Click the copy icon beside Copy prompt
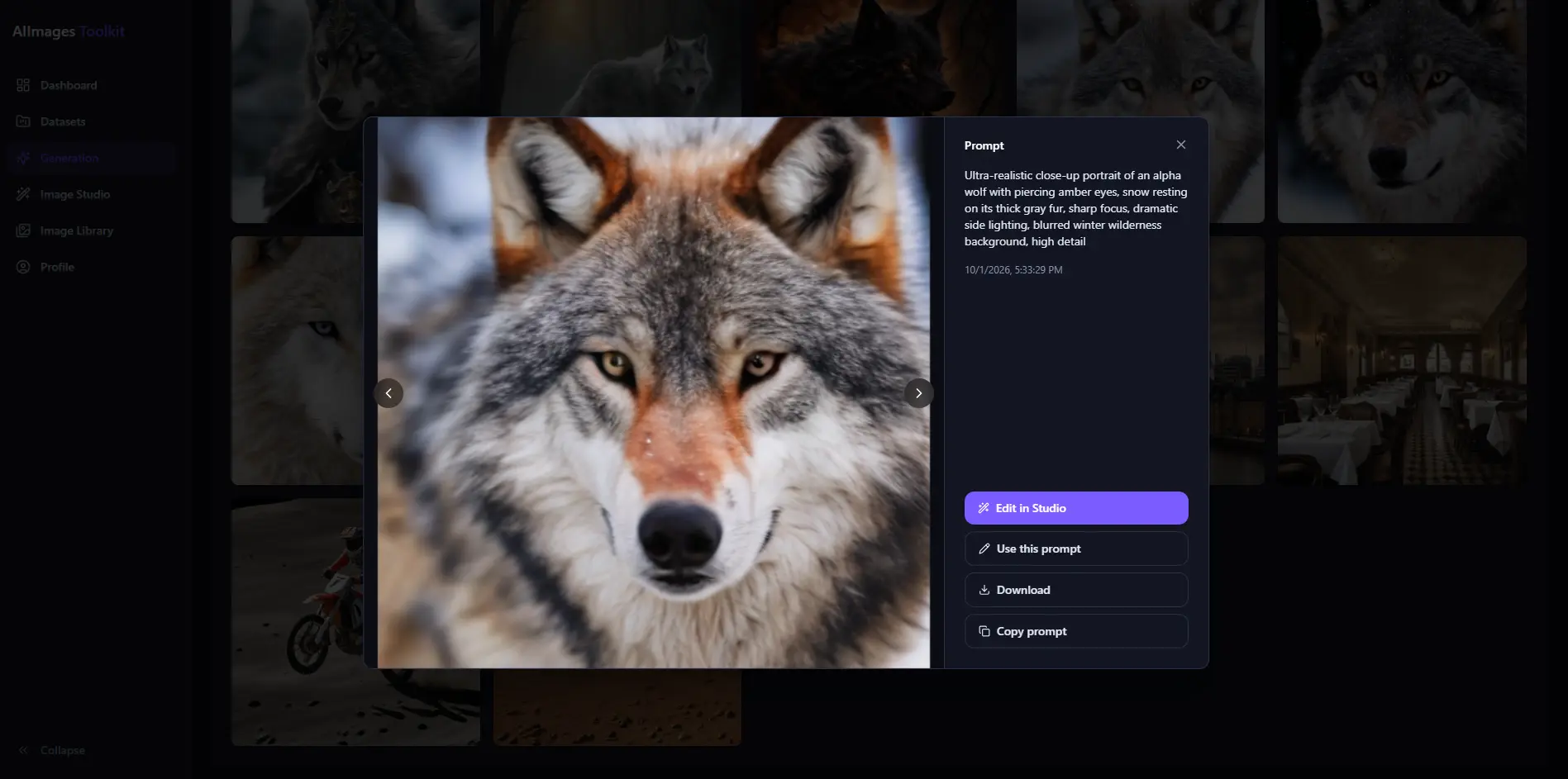Image resolution: width=1568 pixels, height=779 pixels. (x=984, y=631)
